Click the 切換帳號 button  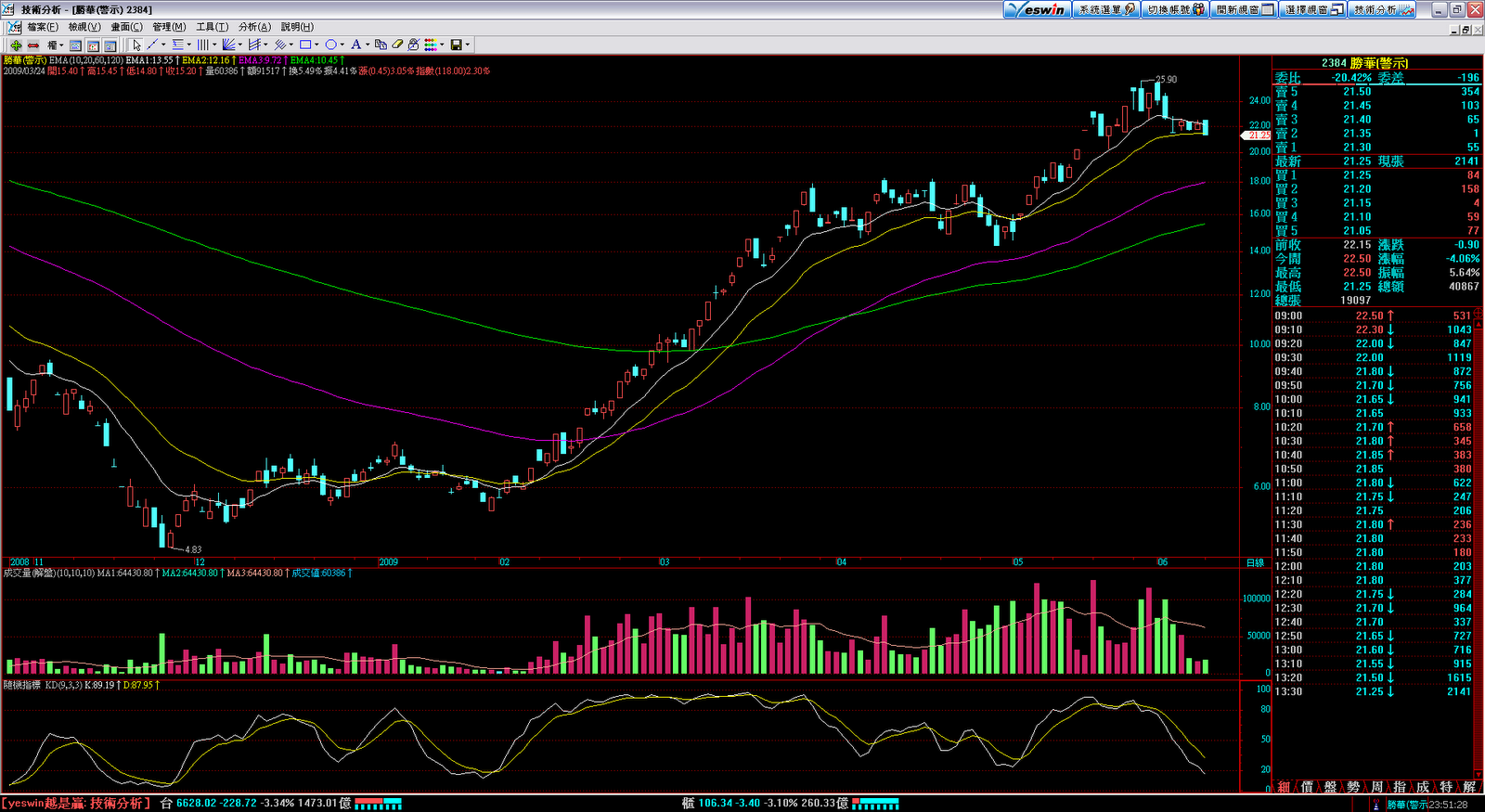1174,9
